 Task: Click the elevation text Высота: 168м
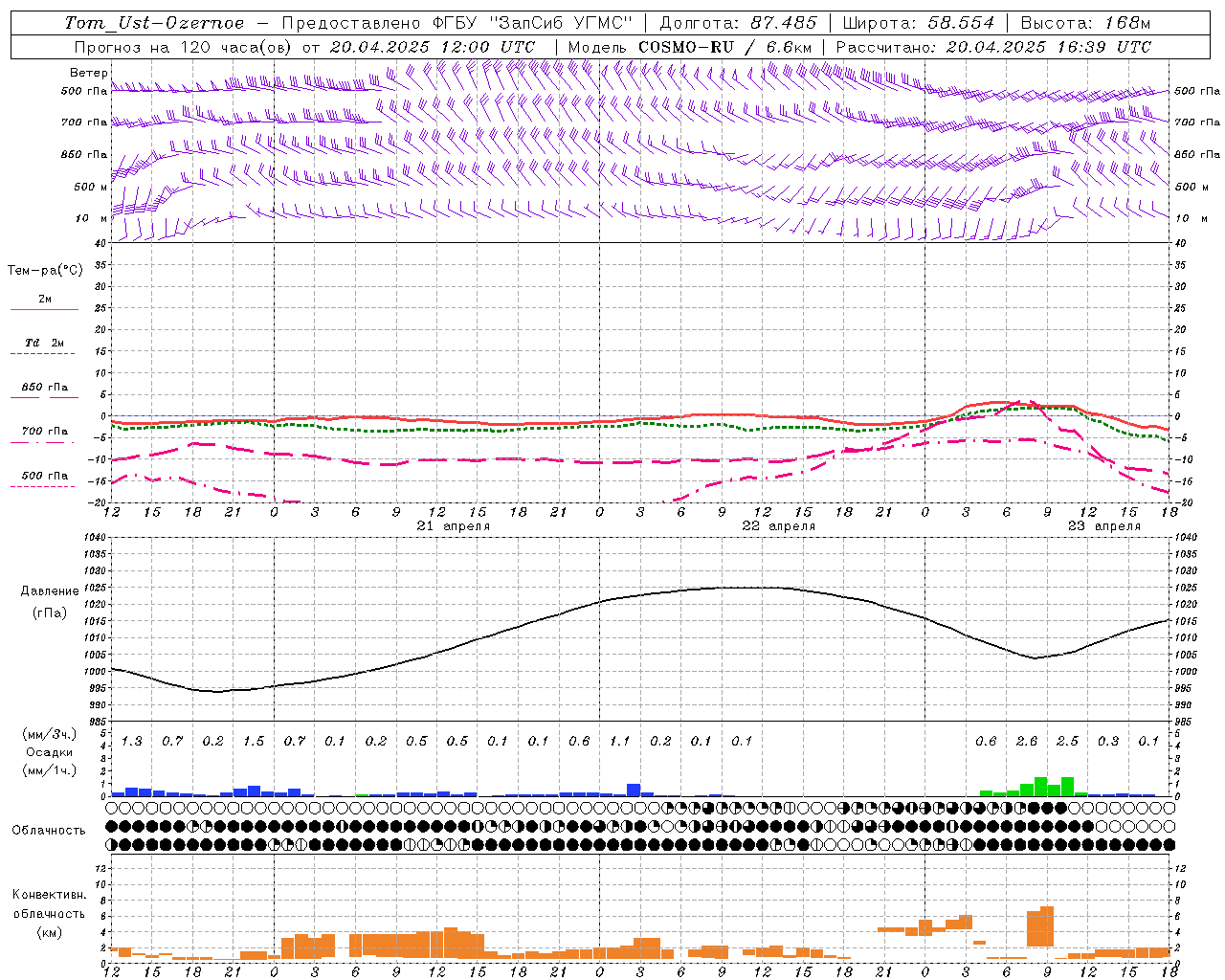1085,23
